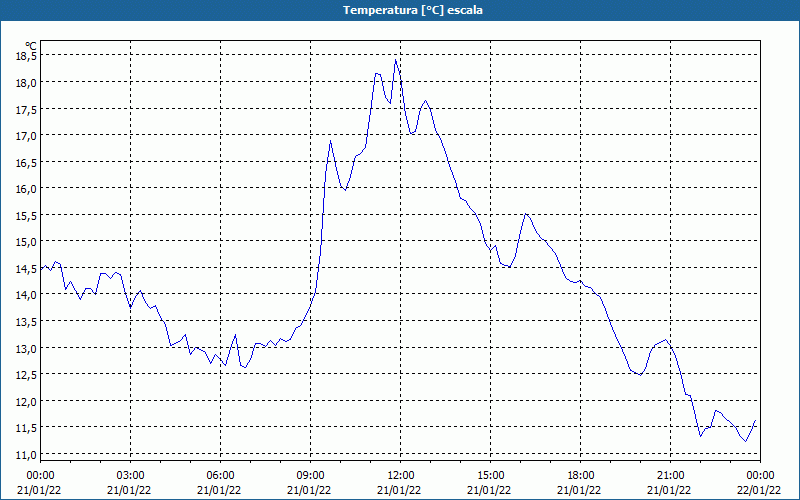800x500 pixels.
Task: Select the 11,0 y-axis value
Action: point(27,454)
